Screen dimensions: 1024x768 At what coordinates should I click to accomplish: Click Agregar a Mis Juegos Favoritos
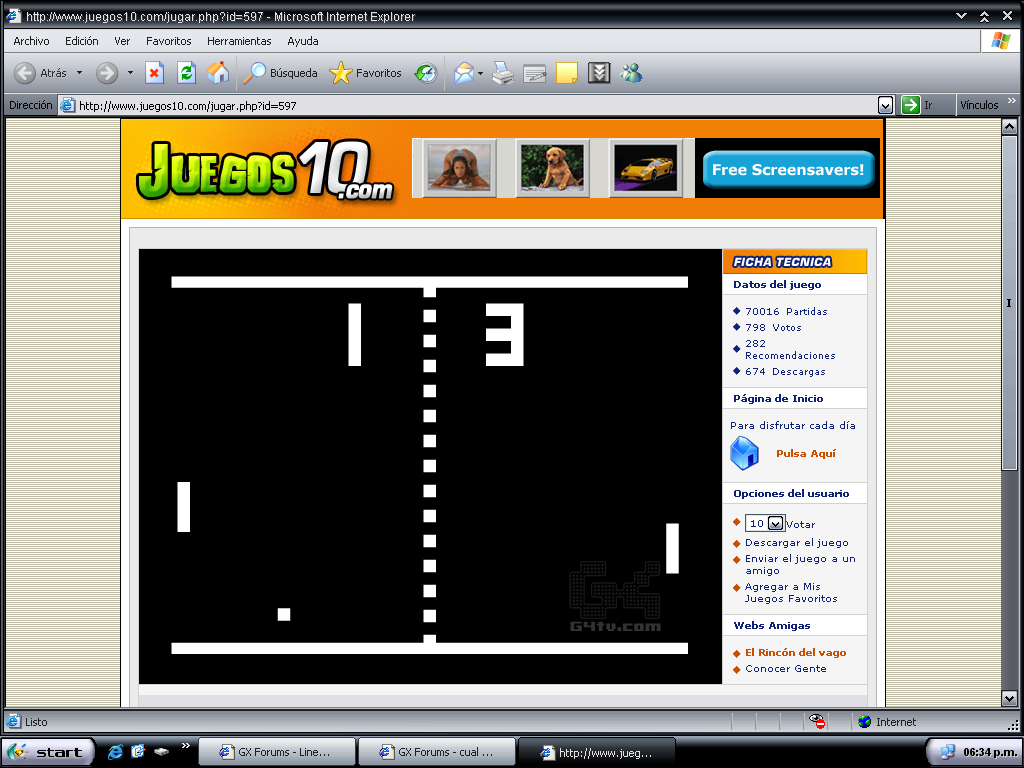791,592
